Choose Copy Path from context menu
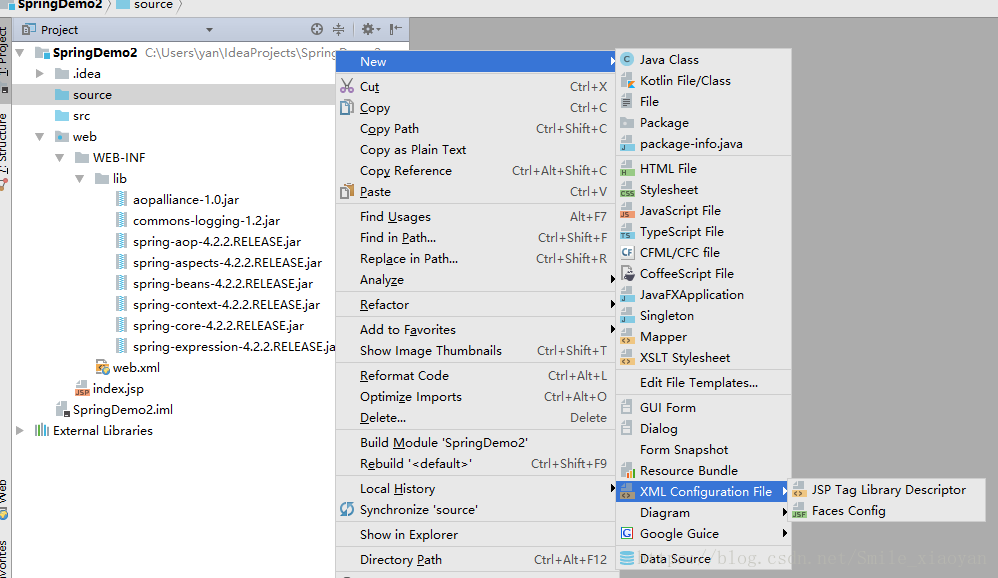Image resolution: width=998 pixels, height=578 pixels. coord(476,129)
